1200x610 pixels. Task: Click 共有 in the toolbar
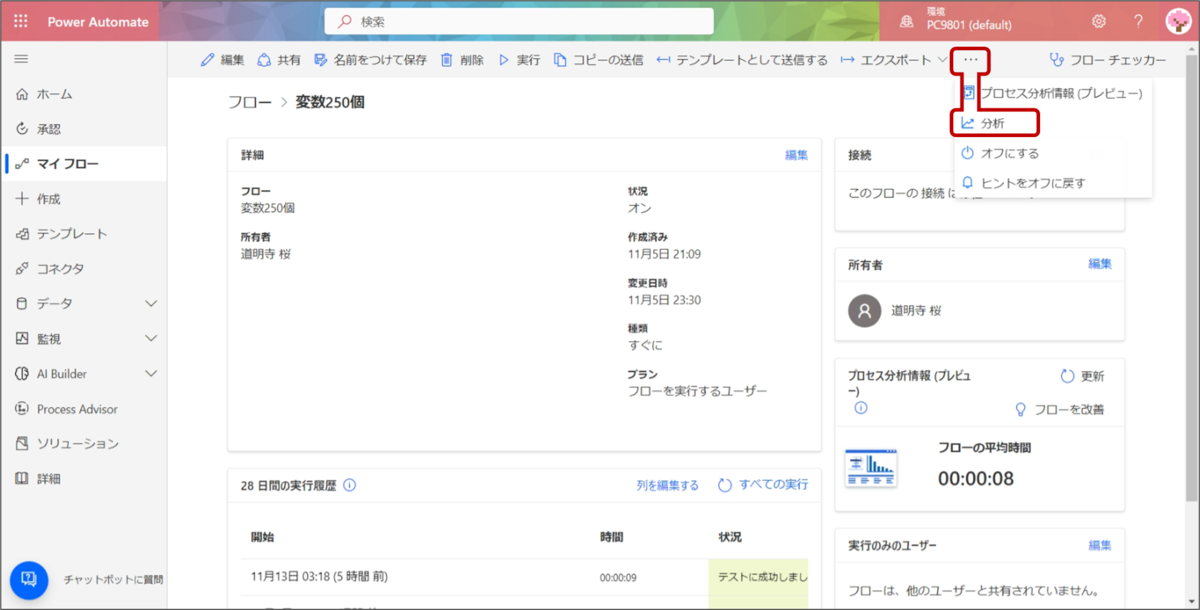pos(279,60)
